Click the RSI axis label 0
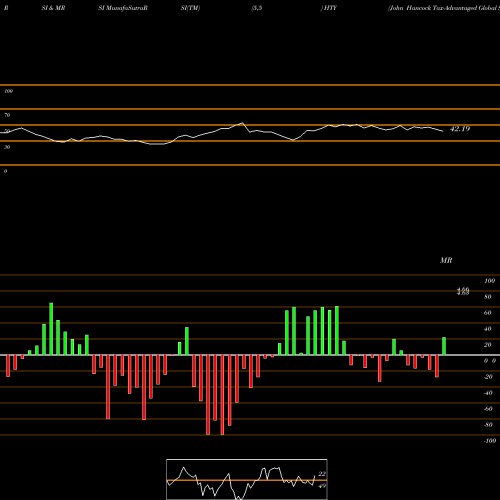500x500 pixels. [5, 171]
